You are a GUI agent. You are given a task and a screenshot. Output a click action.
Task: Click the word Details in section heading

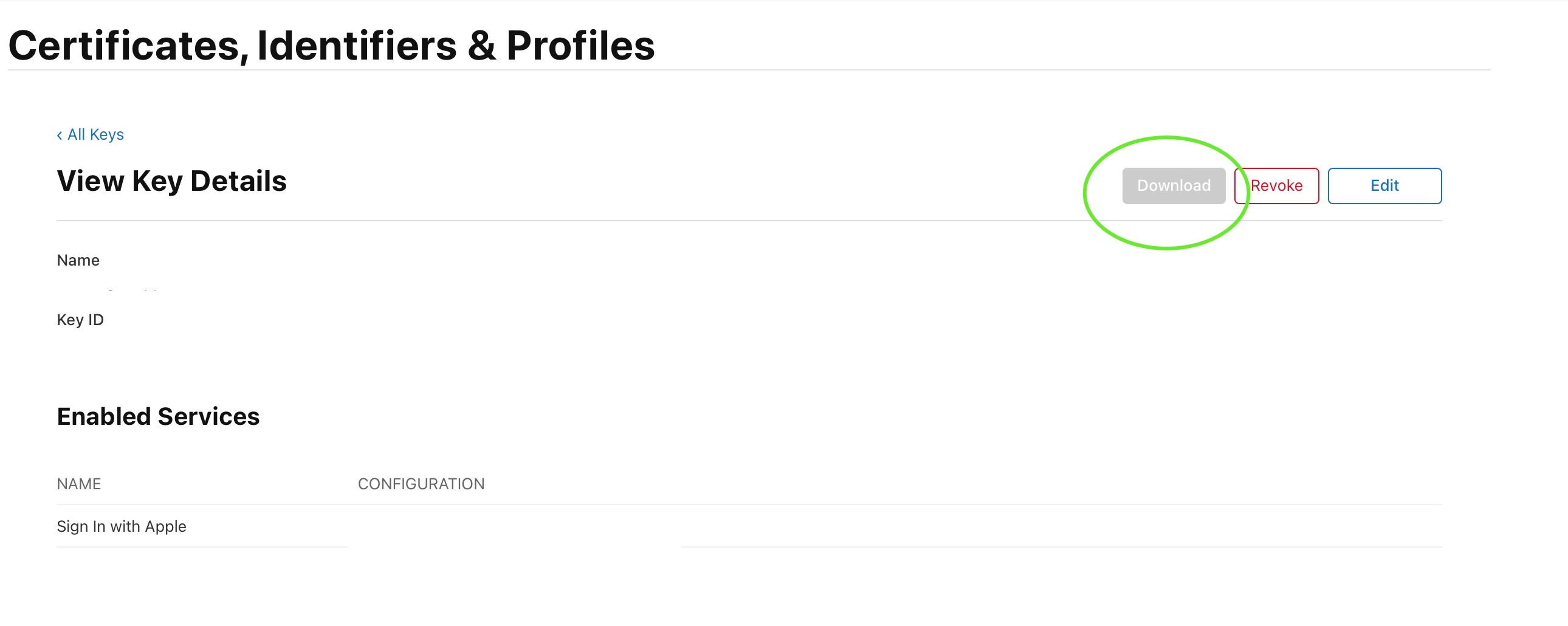[x=239, y=182]
